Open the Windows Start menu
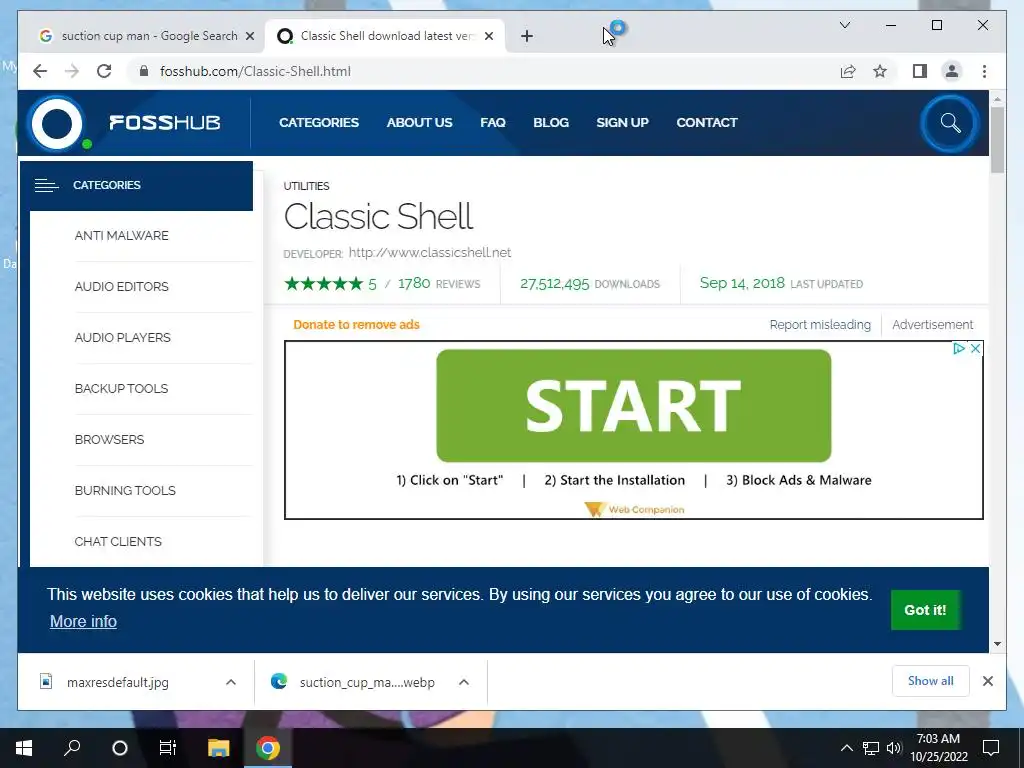Screen dimensions: 1024x768 point(24,748)
